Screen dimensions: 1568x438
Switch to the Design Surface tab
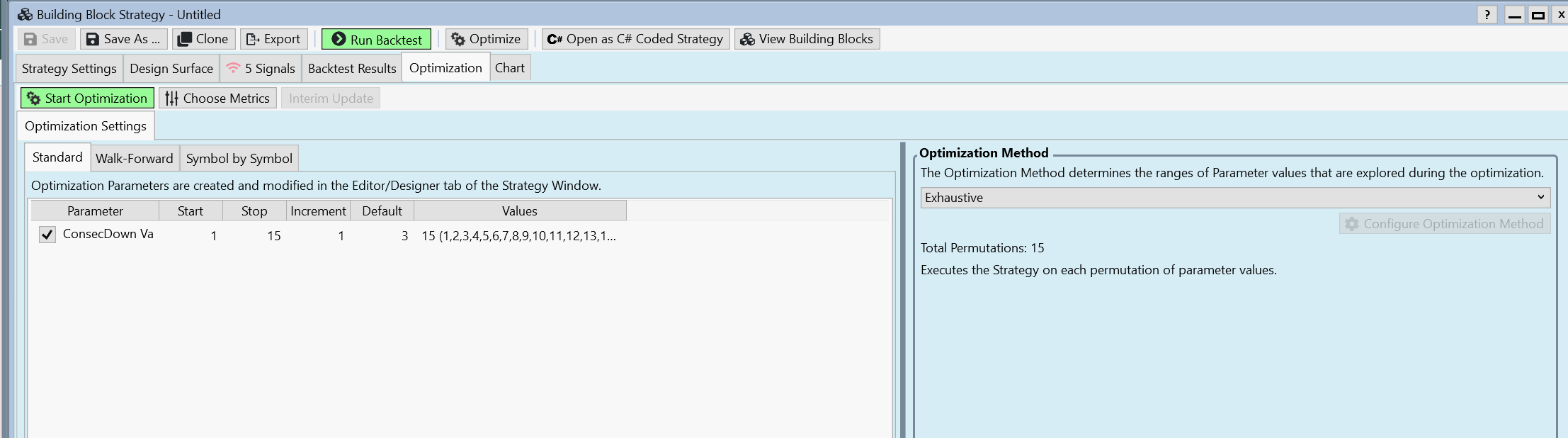pos(171,69)
